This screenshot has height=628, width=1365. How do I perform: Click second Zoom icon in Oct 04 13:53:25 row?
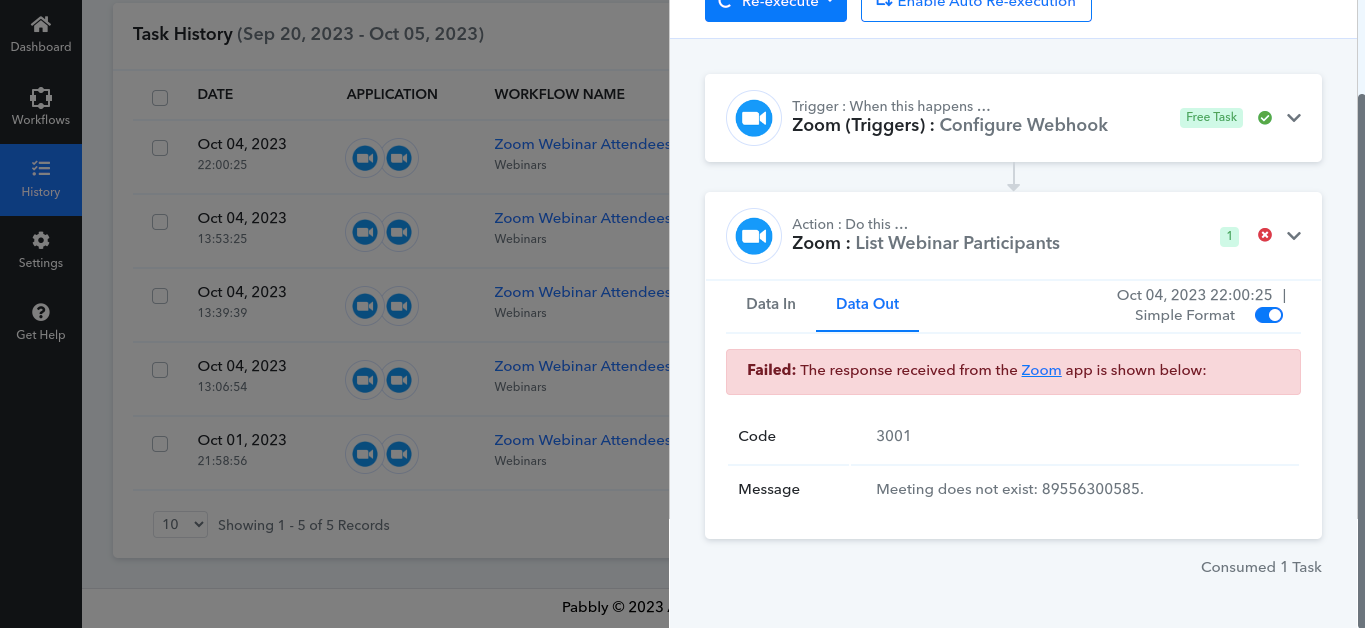[x=399, y=232]
